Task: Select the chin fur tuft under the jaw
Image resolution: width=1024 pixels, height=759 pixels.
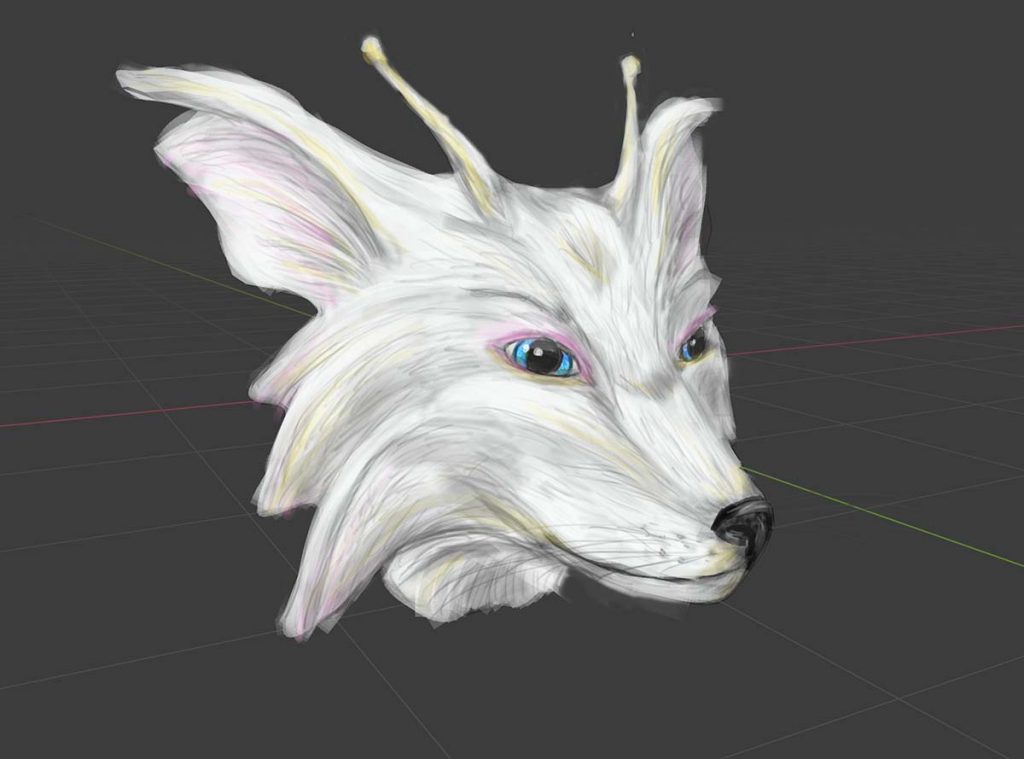Action: tap(470, 580)
